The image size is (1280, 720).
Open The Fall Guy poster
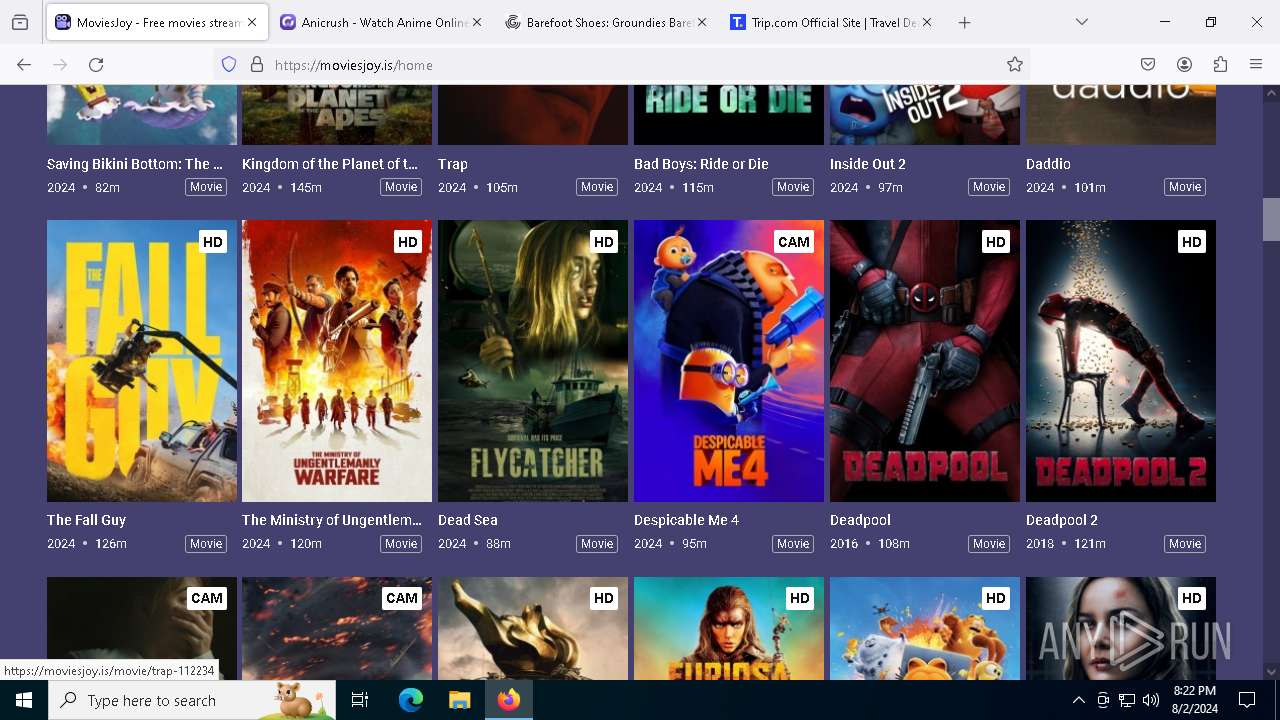pos(142,361)
